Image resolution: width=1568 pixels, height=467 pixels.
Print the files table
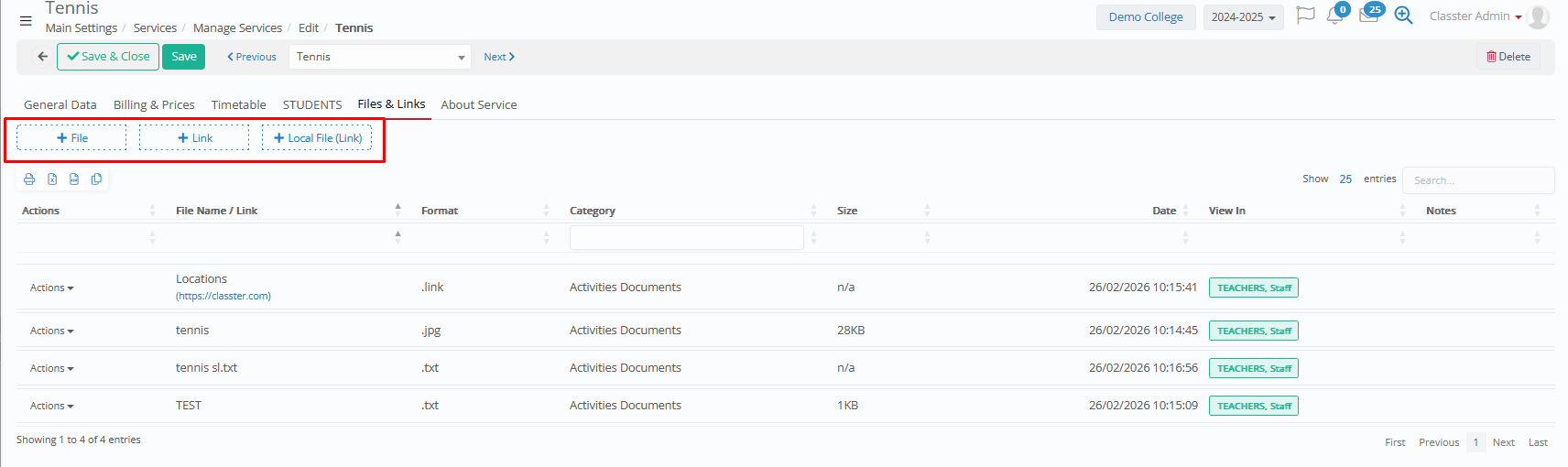[x=29, y=179]
